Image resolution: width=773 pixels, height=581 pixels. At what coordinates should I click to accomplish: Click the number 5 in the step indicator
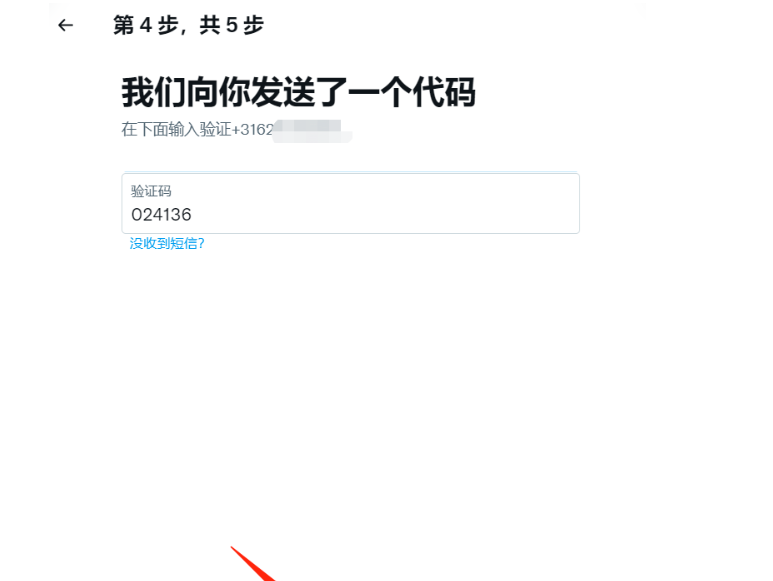tap(232, 25)
